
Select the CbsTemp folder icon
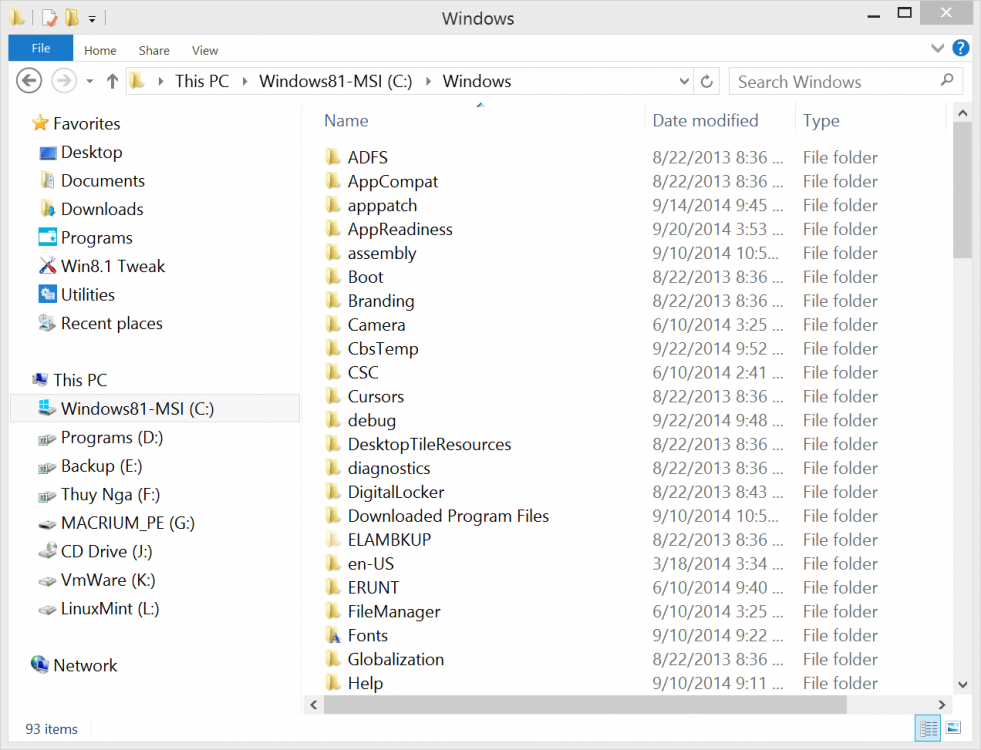333,348
